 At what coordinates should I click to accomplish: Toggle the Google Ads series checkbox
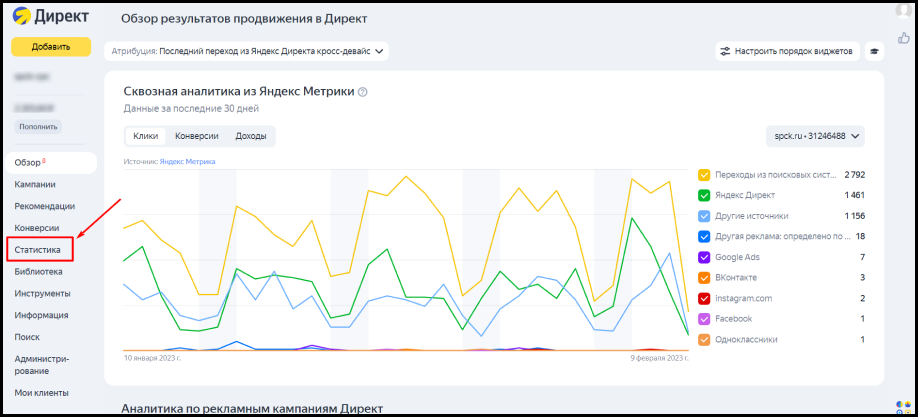pyautogui.click(x=704, y=257)
